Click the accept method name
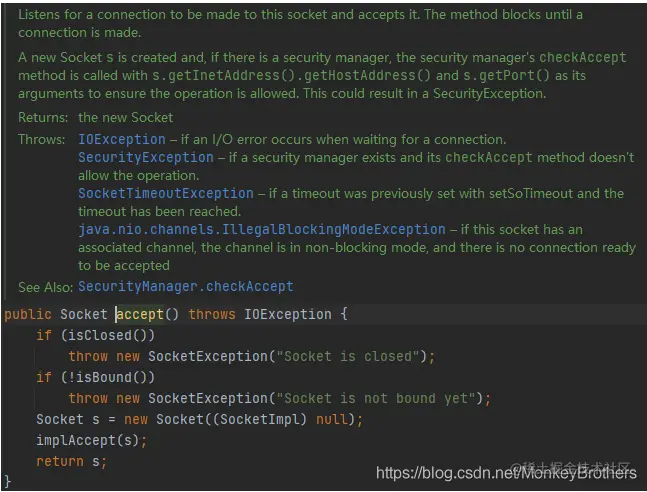The height and width of the screenshot is (492, 647). click(x=140, y=315)
